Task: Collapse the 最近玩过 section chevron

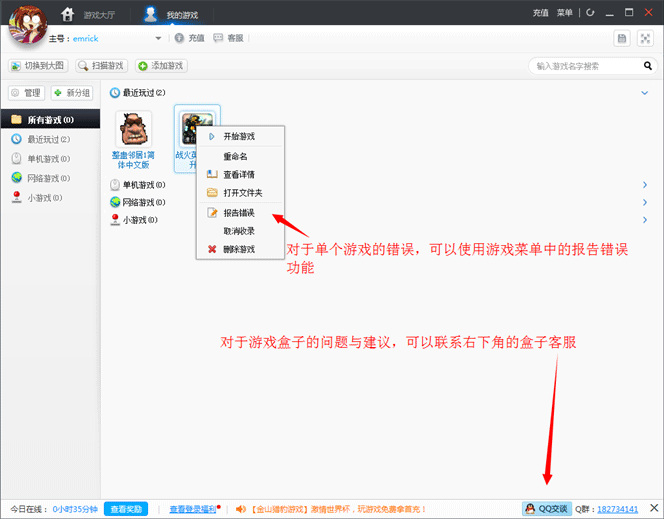Action: click(x=645, y=93)
